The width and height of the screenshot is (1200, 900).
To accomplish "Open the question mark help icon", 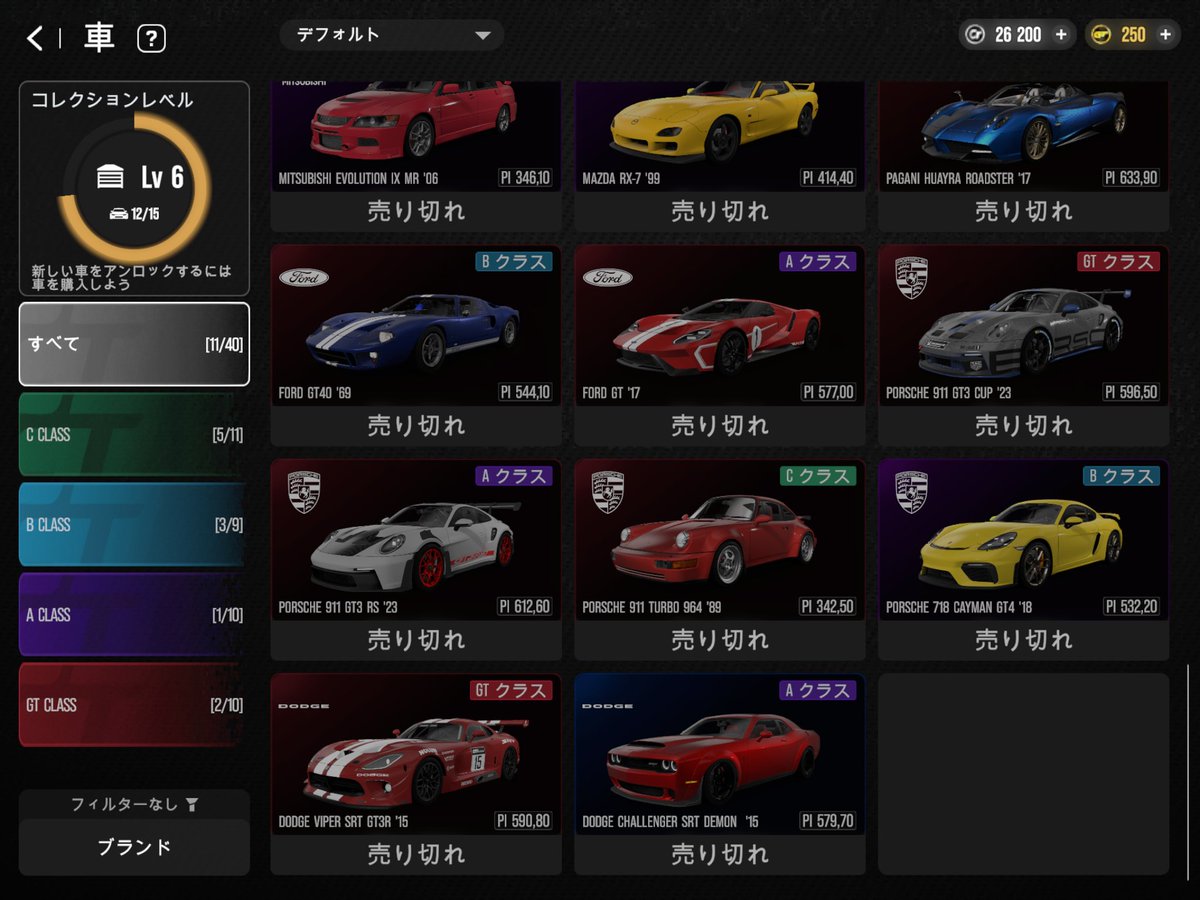I will [151, 39].
